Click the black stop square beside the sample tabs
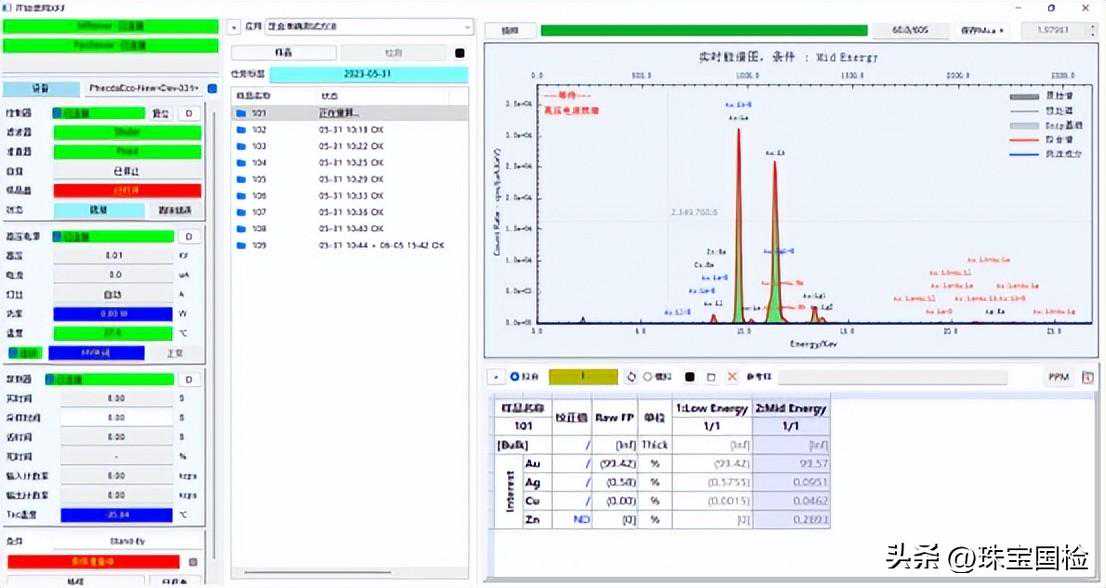Image resolution: width=1106 pixels, height=588 pixels. click(x=460, y=53)
